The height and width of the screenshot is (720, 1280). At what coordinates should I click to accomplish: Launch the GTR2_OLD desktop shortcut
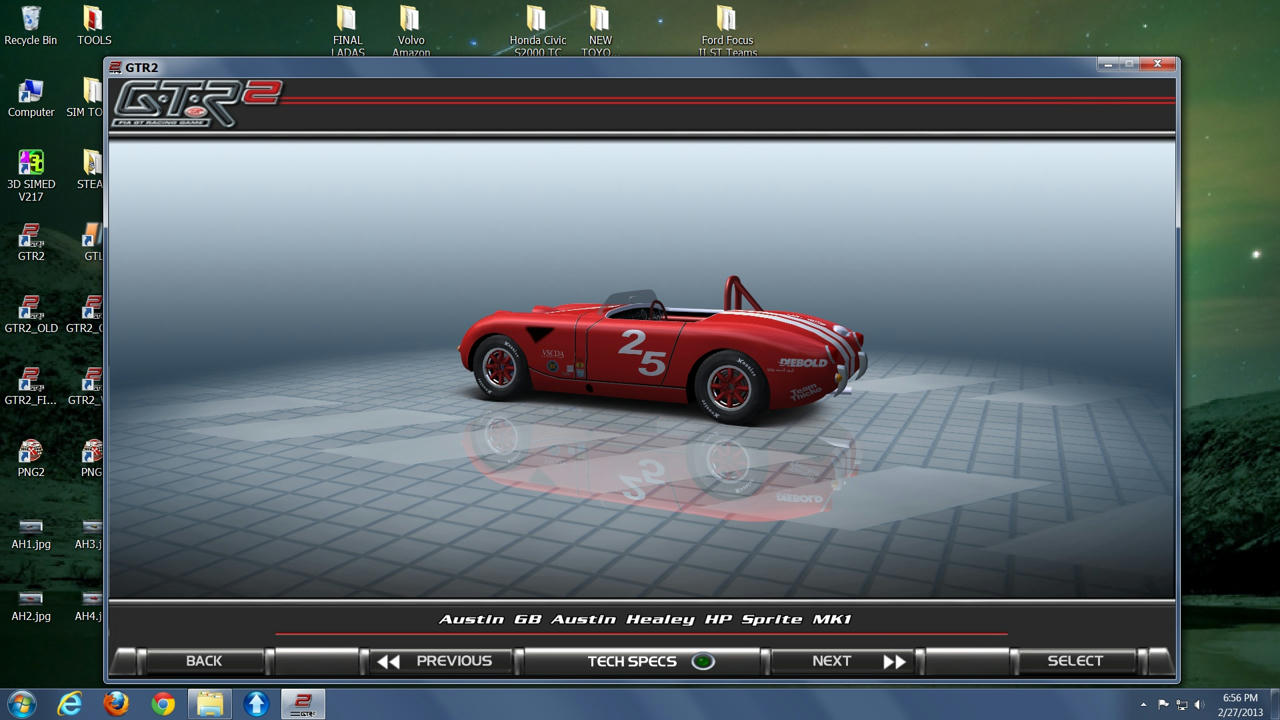[x=31, y=314]
